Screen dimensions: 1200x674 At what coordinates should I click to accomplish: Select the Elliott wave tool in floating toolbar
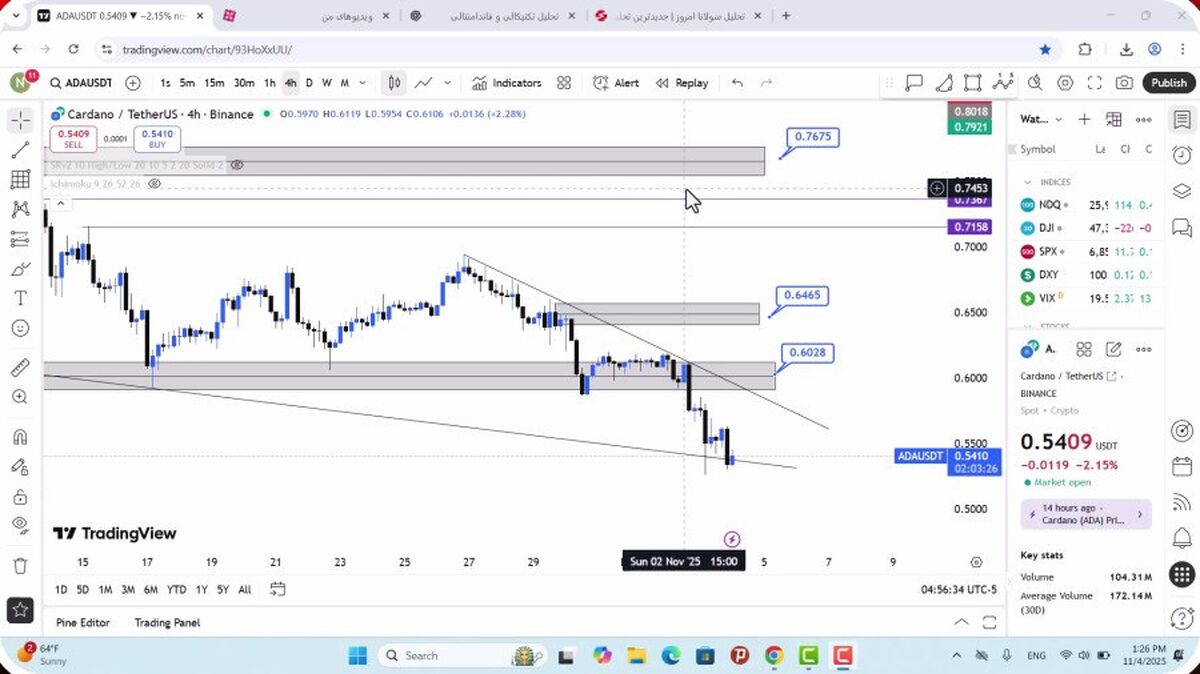click(1002, 84)
